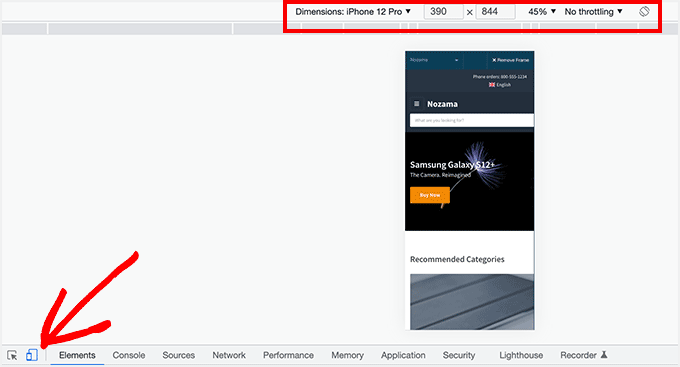Screen dimensions: 680x367
Task: Click the English language link
Action: (500, 85)
